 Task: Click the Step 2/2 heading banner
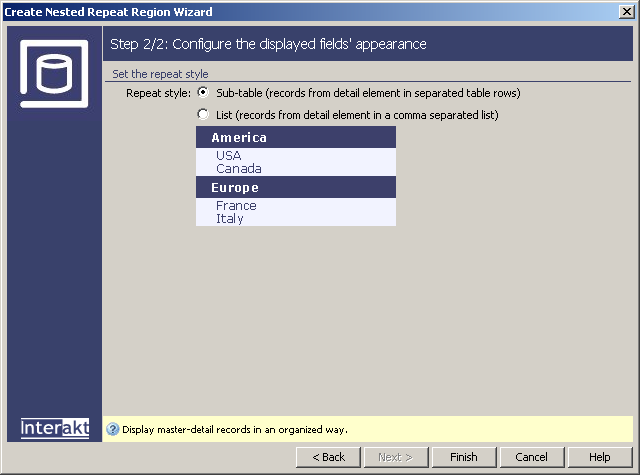(x=368, y=44)
